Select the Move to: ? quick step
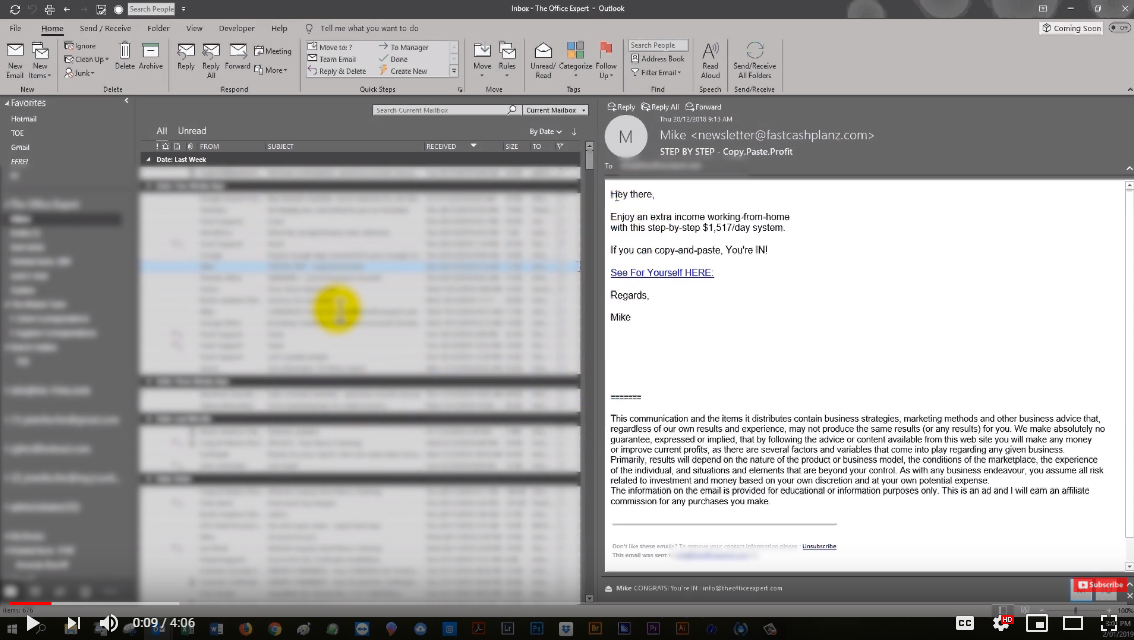 coord(331,47)
